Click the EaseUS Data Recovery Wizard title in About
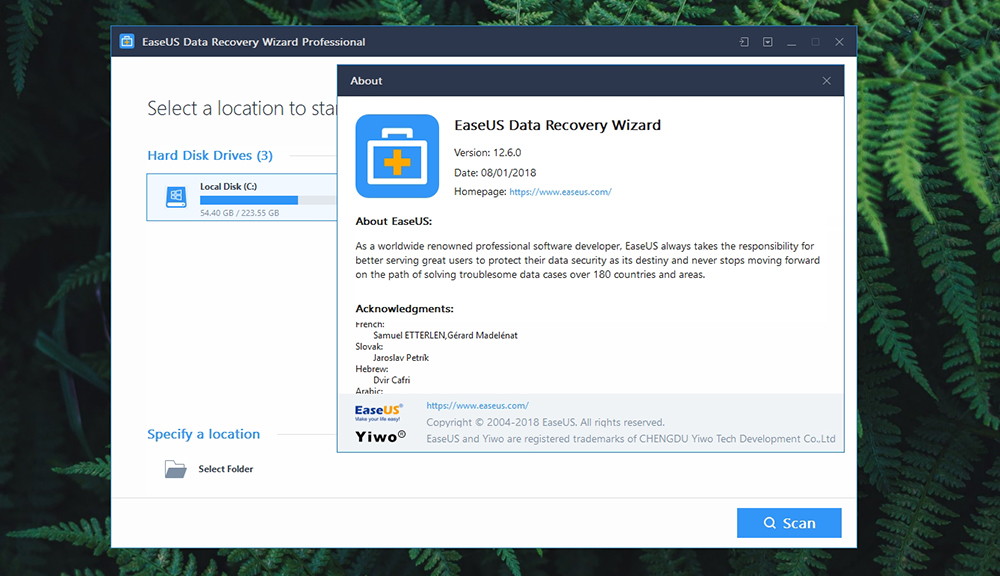The image size is (1000, 576). pos(557,125)
